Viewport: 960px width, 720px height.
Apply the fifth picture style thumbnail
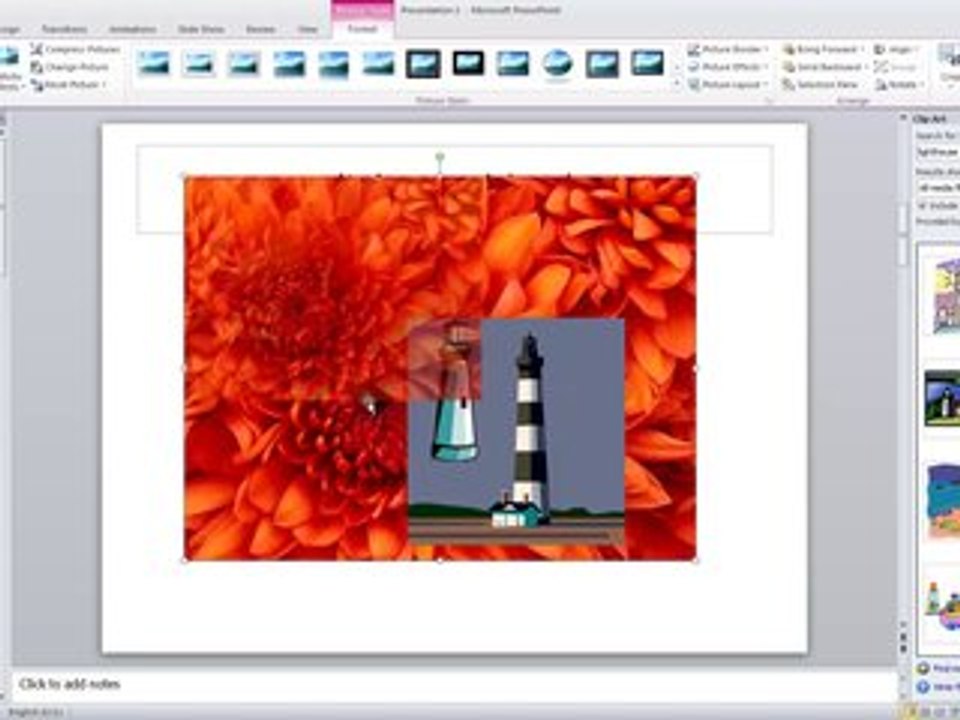(334, 63)
